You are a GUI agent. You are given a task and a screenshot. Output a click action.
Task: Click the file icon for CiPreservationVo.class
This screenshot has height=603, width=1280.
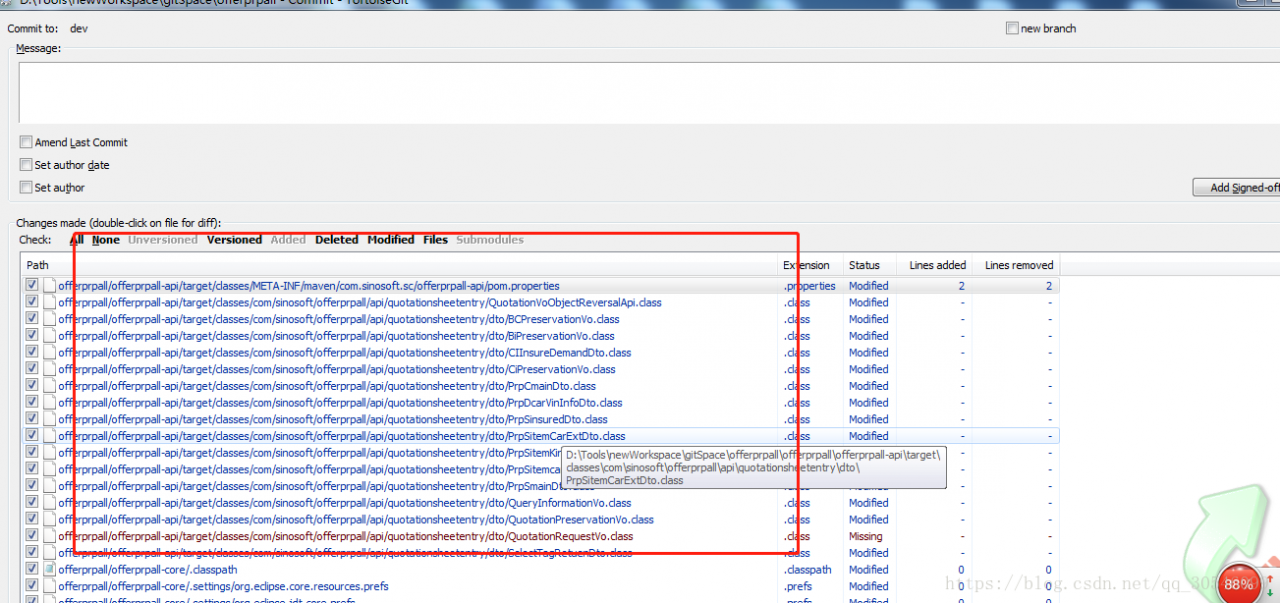[49, 369]
